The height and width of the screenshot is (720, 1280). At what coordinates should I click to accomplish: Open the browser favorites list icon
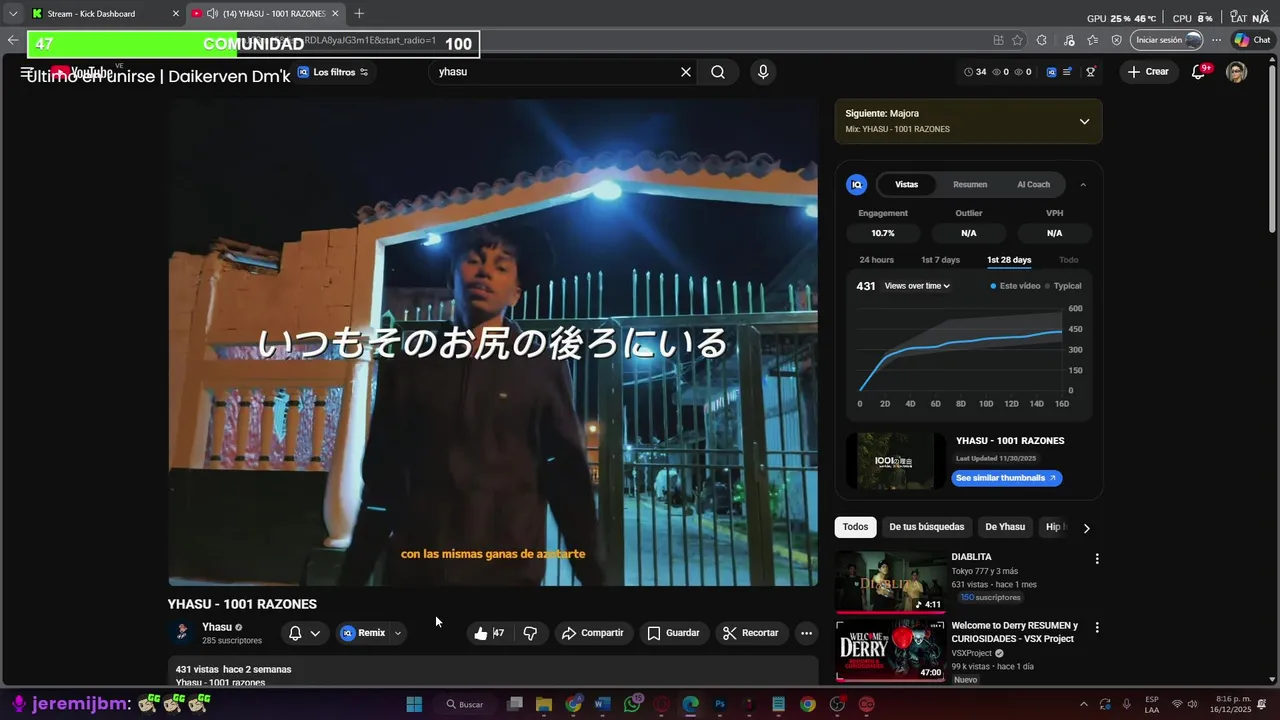point(1092,40)
